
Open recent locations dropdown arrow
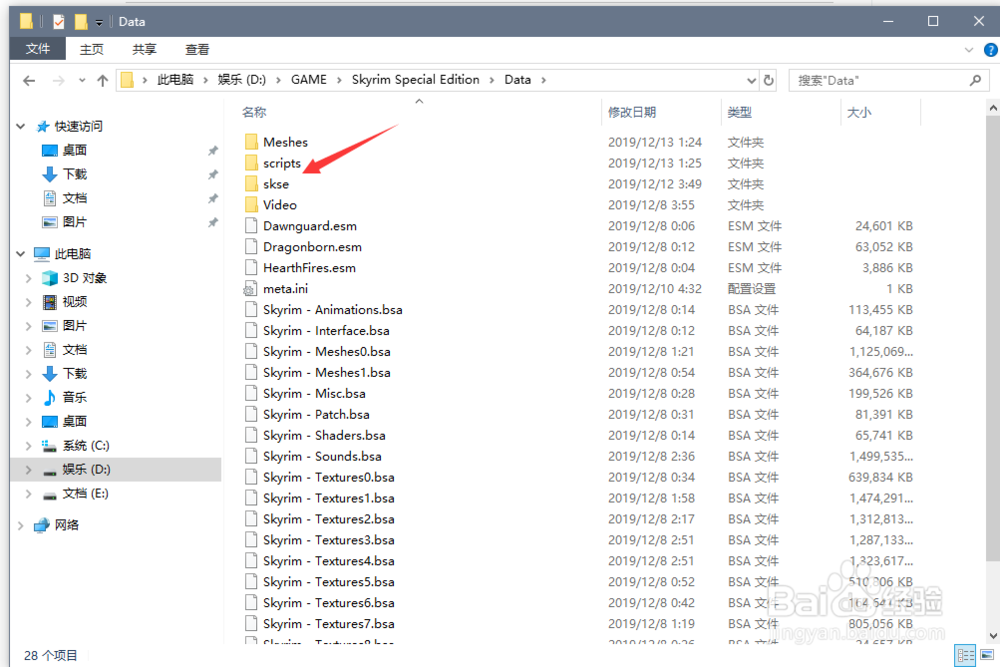pos(82,80)
